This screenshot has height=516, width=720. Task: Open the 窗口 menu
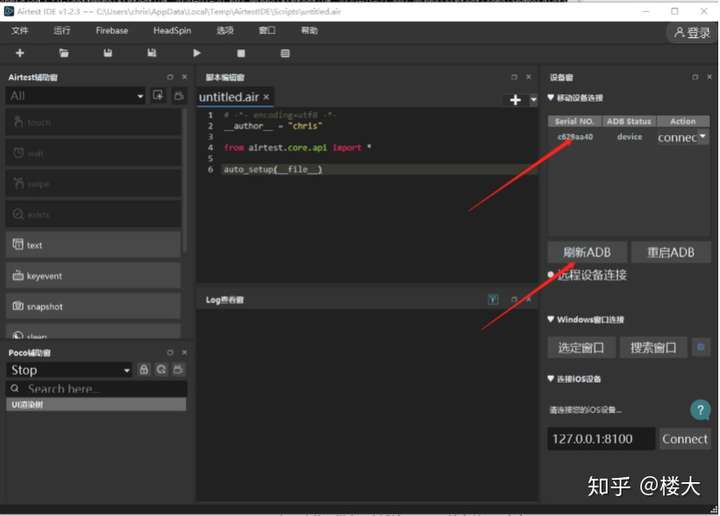tap(267, 30)
